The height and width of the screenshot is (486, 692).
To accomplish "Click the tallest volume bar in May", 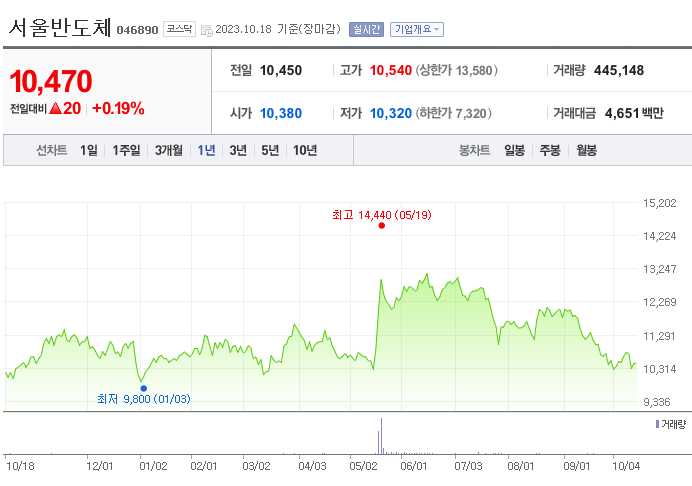I will tap(381, 436).
